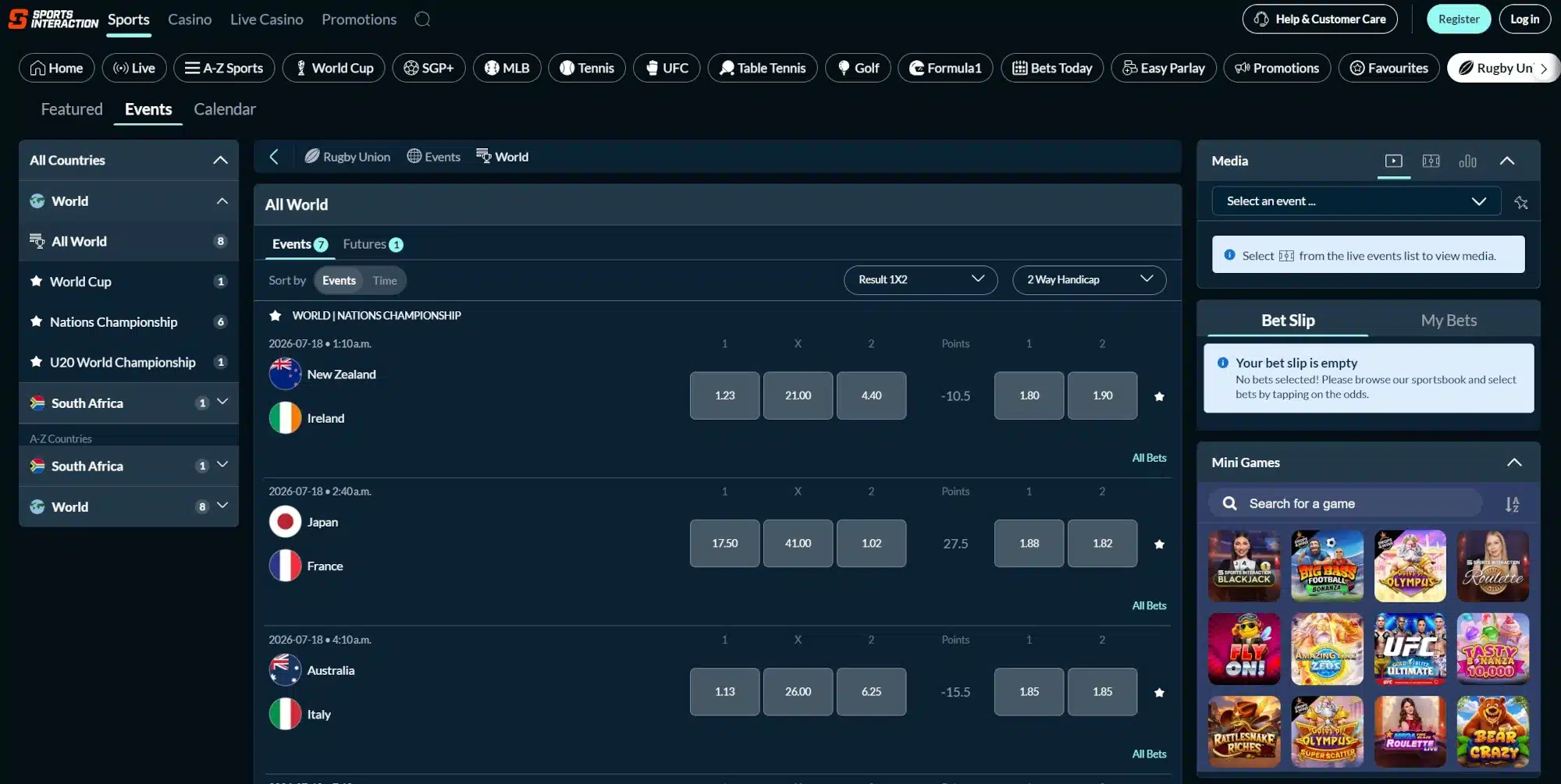Open video stream media icon
The height and width of the screenshot is (784, 1561).
point(1393,161)
